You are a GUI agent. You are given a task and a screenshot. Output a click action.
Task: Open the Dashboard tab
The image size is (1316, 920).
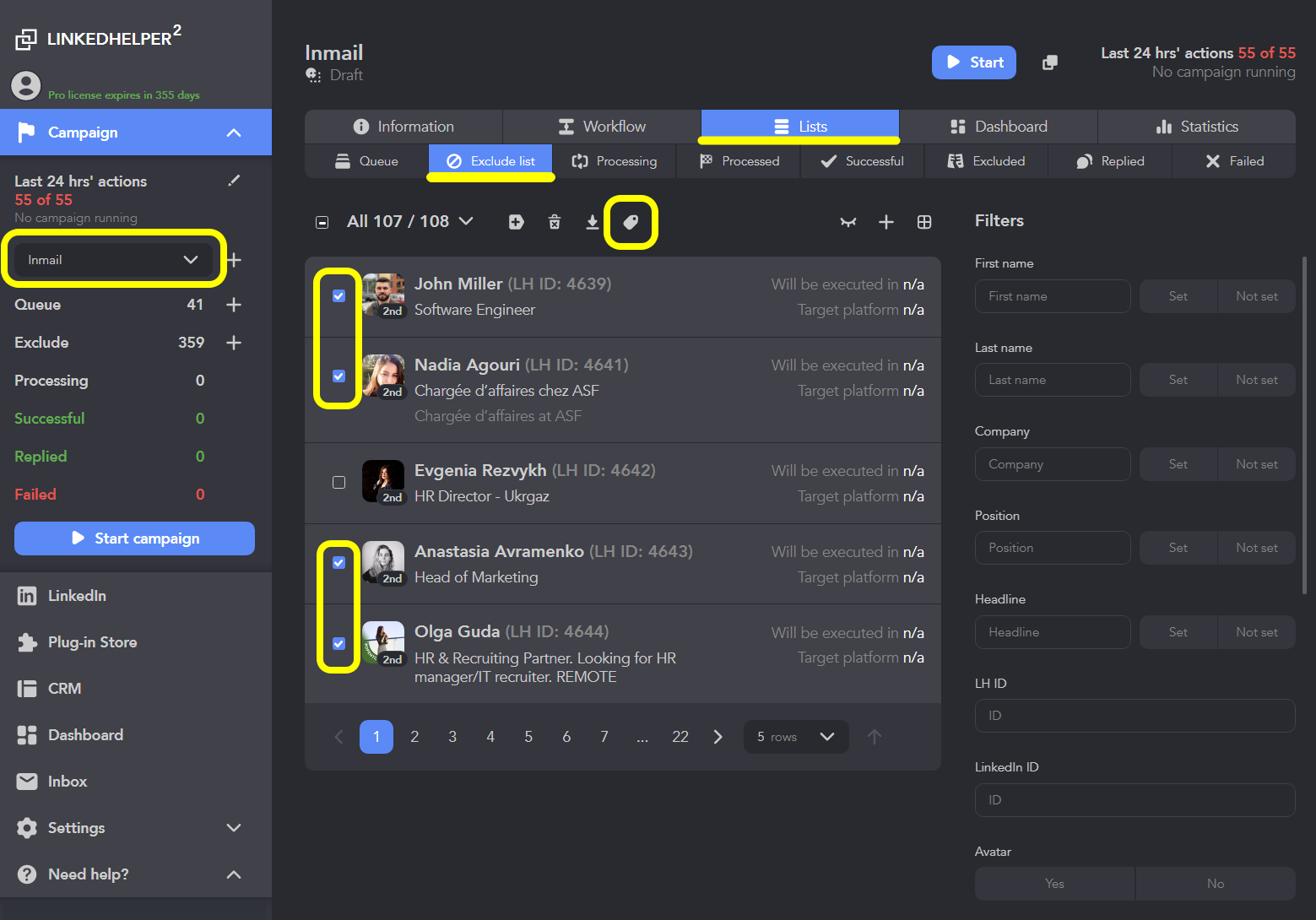(999, 127)
